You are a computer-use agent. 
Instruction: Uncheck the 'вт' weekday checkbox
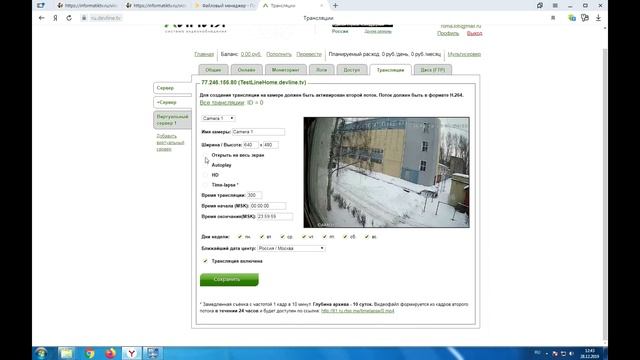point(262,237)
